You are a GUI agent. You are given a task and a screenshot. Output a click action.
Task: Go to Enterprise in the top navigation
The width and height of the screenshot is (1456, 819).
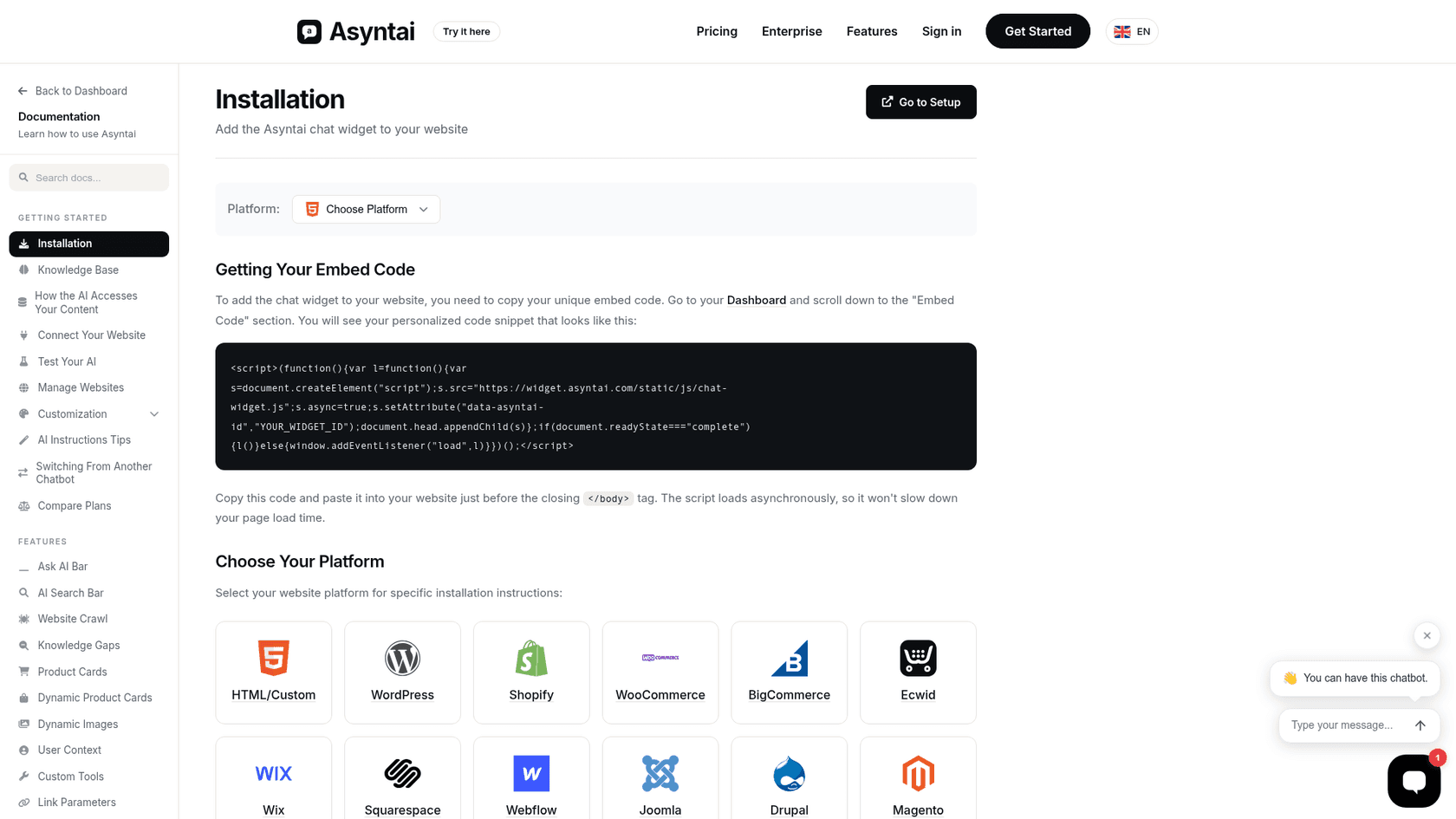pyautogui.click(x=792, y=31)
